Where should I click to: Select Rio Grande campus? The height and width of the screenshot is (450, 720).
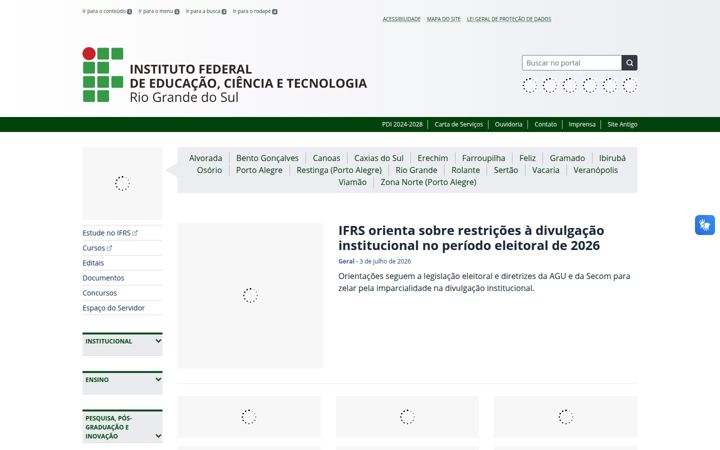pyautogui.click(x=416, y=170)
